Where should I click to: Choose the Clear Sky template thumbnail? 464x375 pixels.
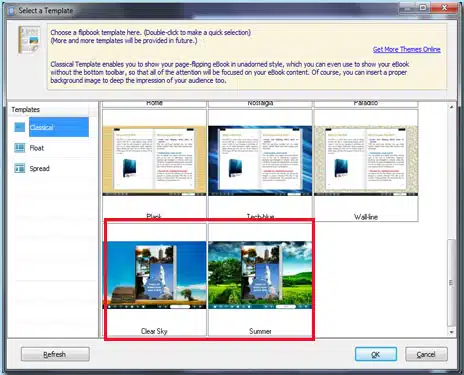[154, 275]
